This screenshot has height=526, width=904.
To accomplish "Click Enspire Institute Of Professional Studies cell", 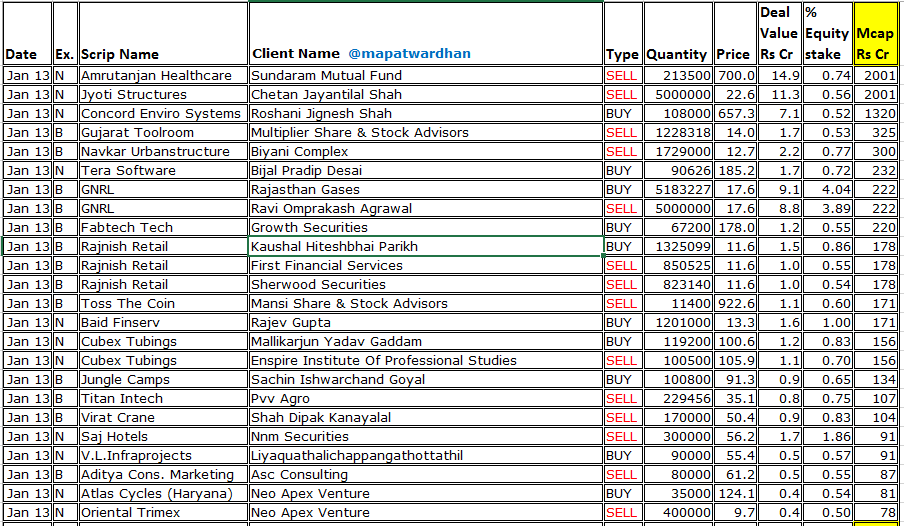I will [425, 361].
